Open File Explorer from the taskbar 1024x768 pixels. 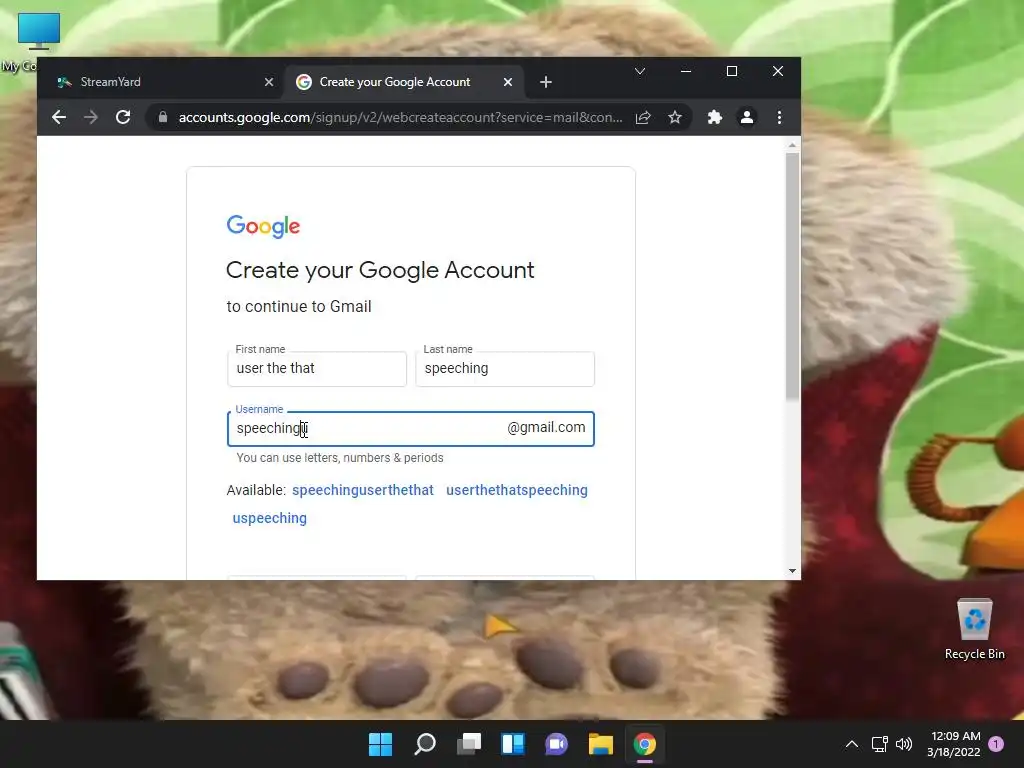point(601,744)
